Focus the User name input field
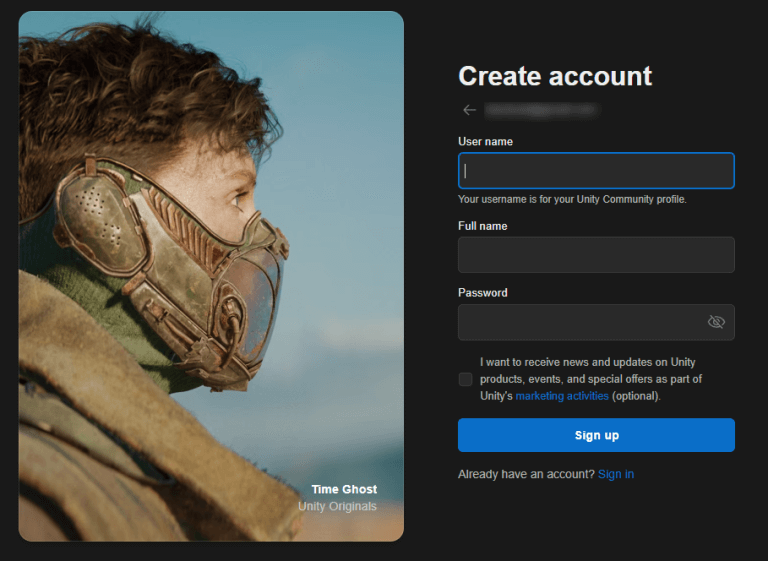The height and width of the screenshot is (561, 768). click(596, 171)
